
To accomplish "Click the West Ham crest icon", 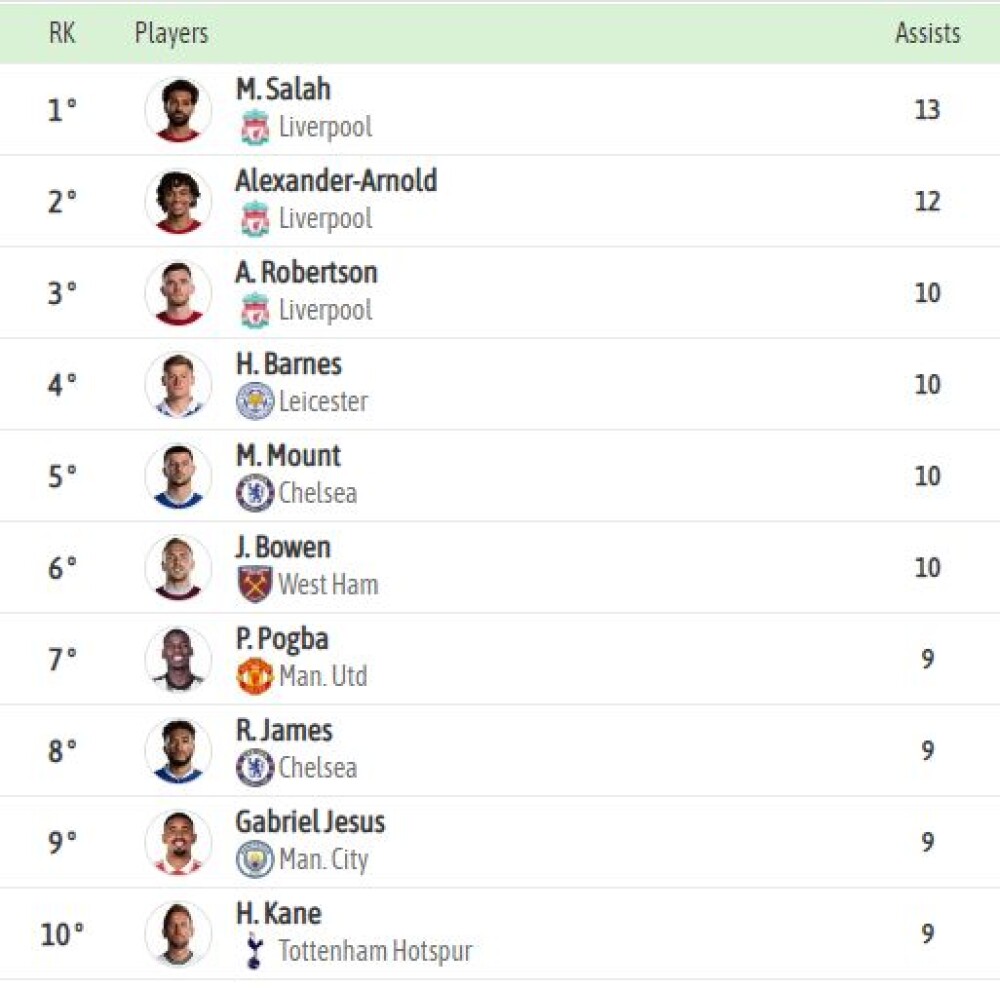I will click(255, 584).
